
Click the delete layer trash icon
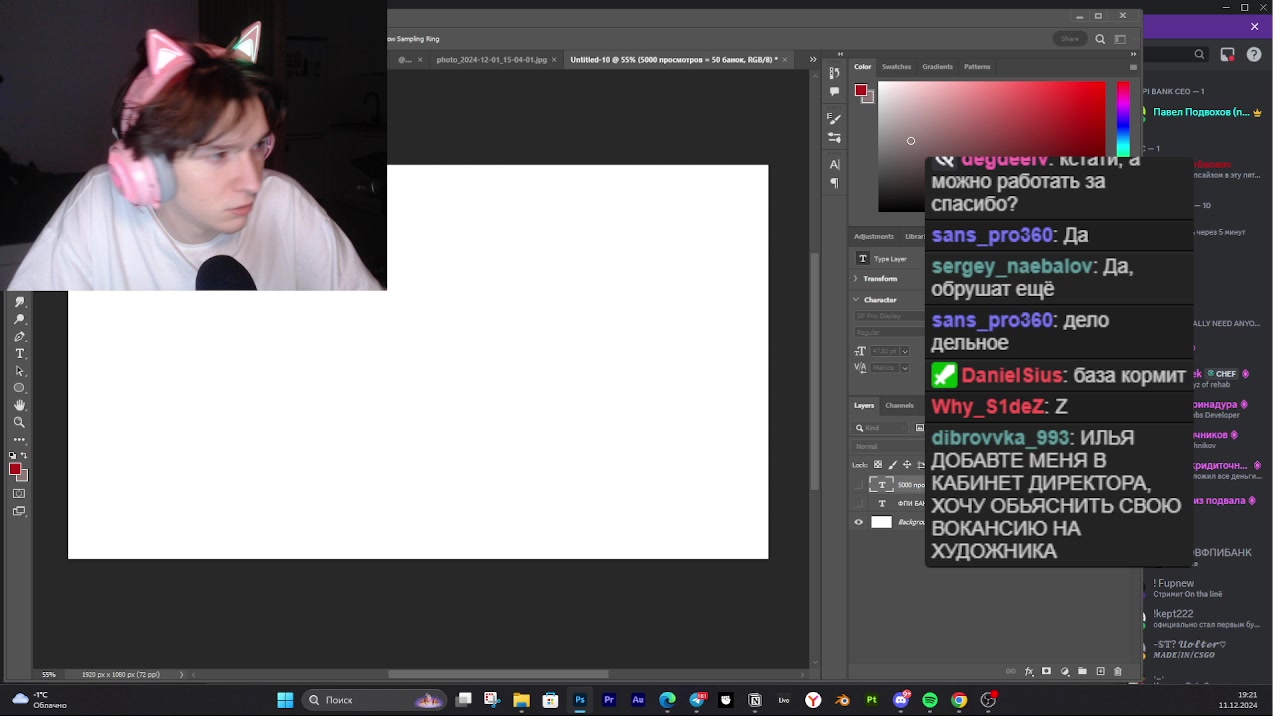tap(1118, 671)
